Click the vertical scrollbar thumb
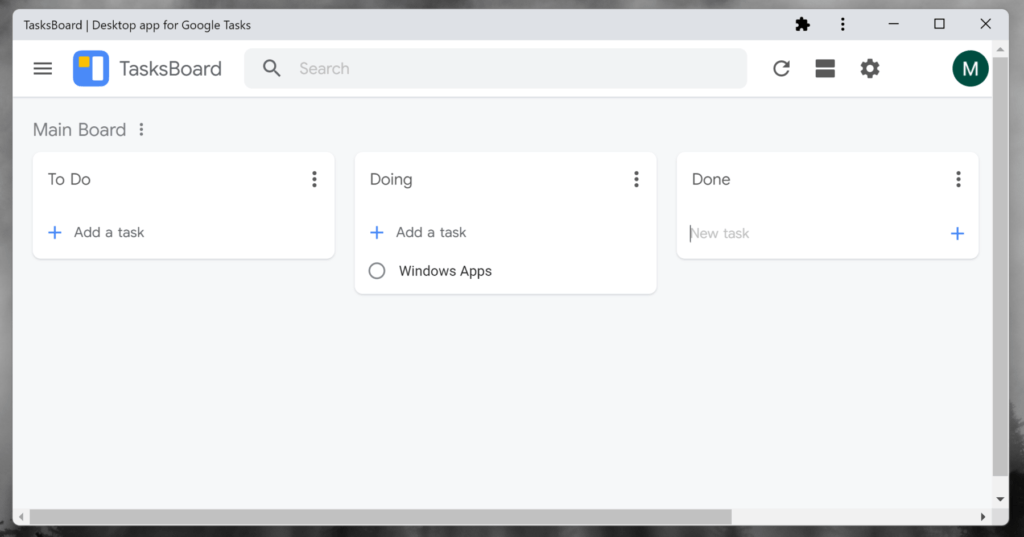The width and height of the screenshot is (1024, 537). (x=1000, y=267)
